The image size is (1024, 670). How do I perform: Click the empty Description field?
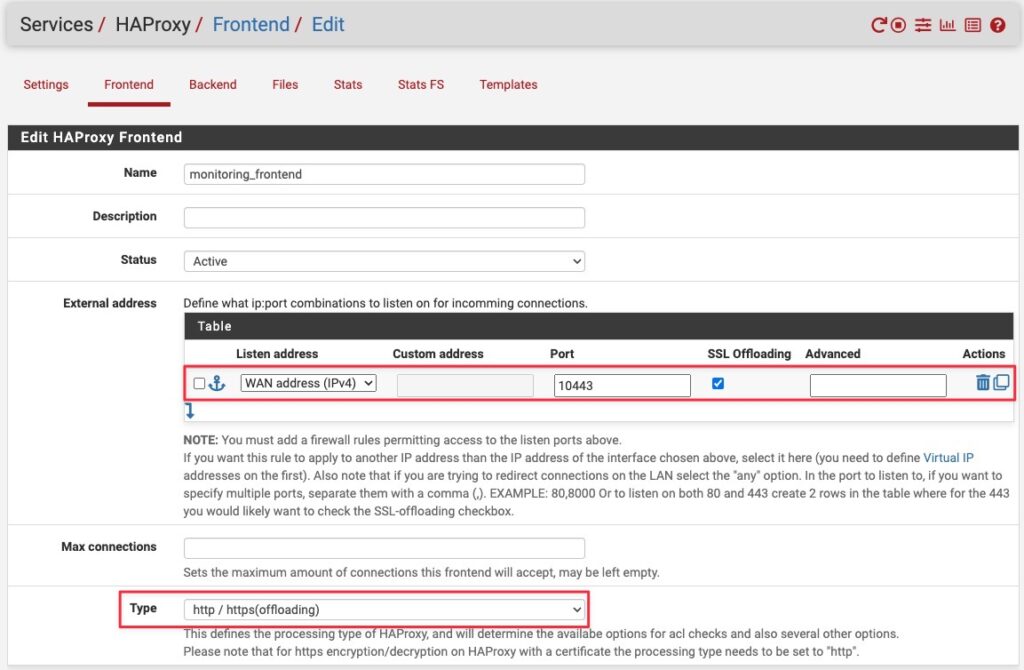384,217
